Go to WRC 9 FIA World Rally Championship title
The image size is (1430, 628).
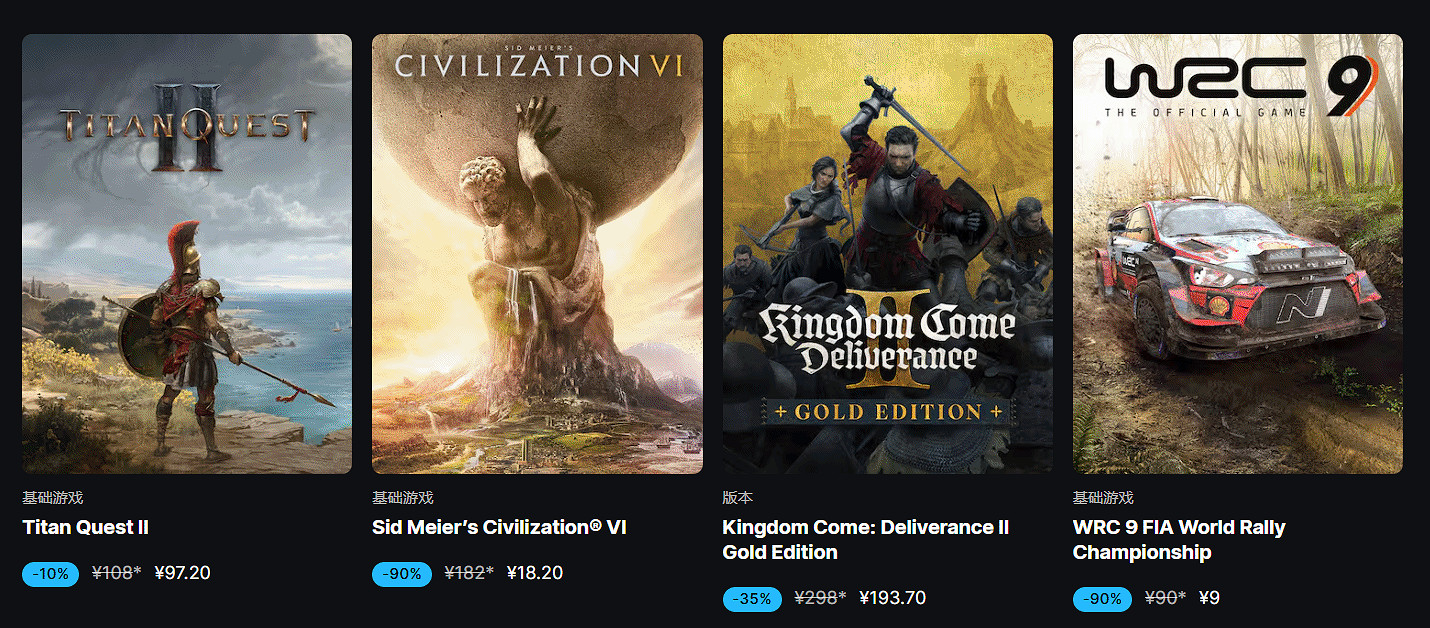pyautogui.click(x=1179, y=539)
